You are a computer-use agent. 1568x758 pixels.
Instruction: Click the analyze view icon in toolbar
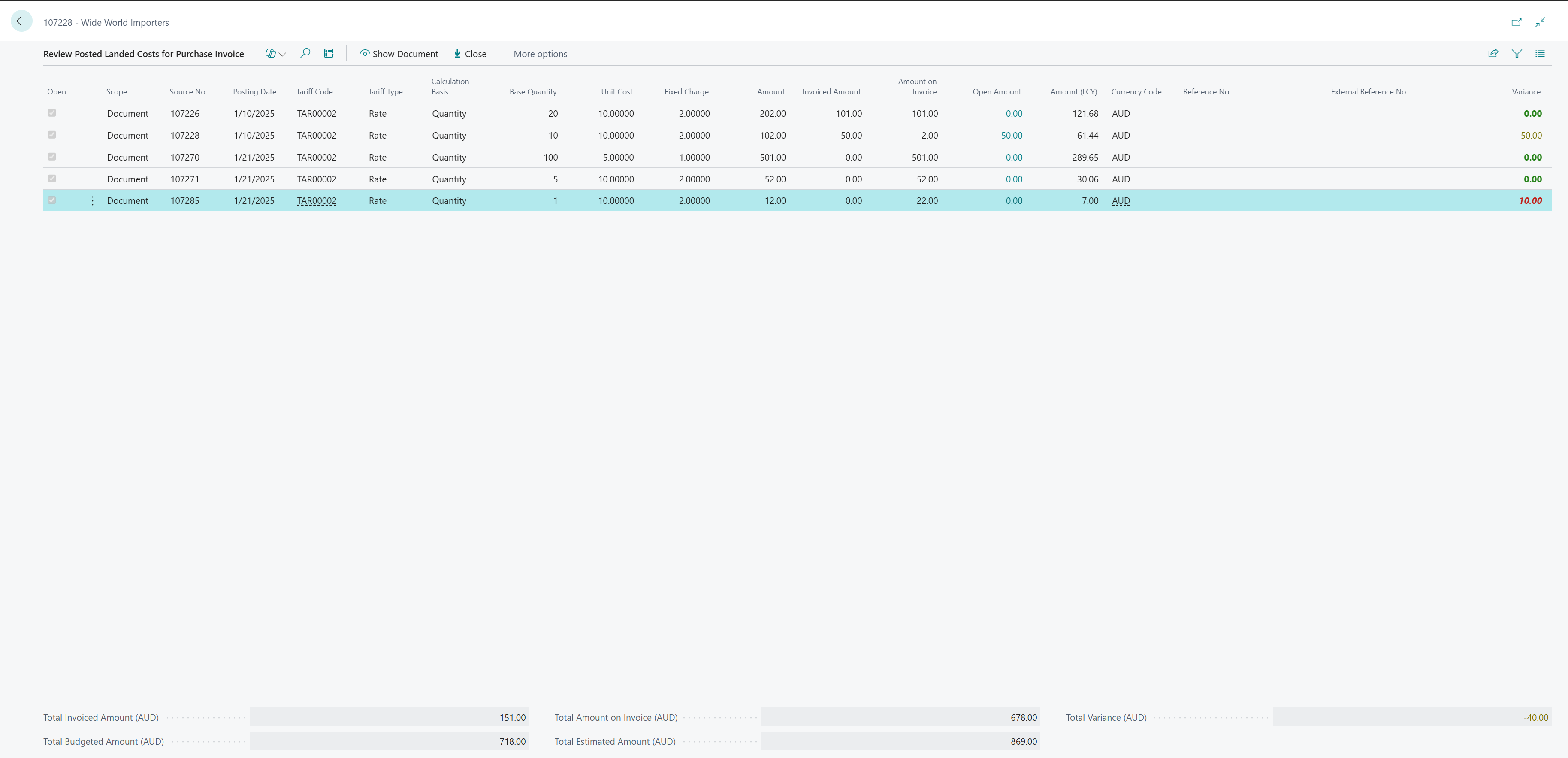click(329, 54)
